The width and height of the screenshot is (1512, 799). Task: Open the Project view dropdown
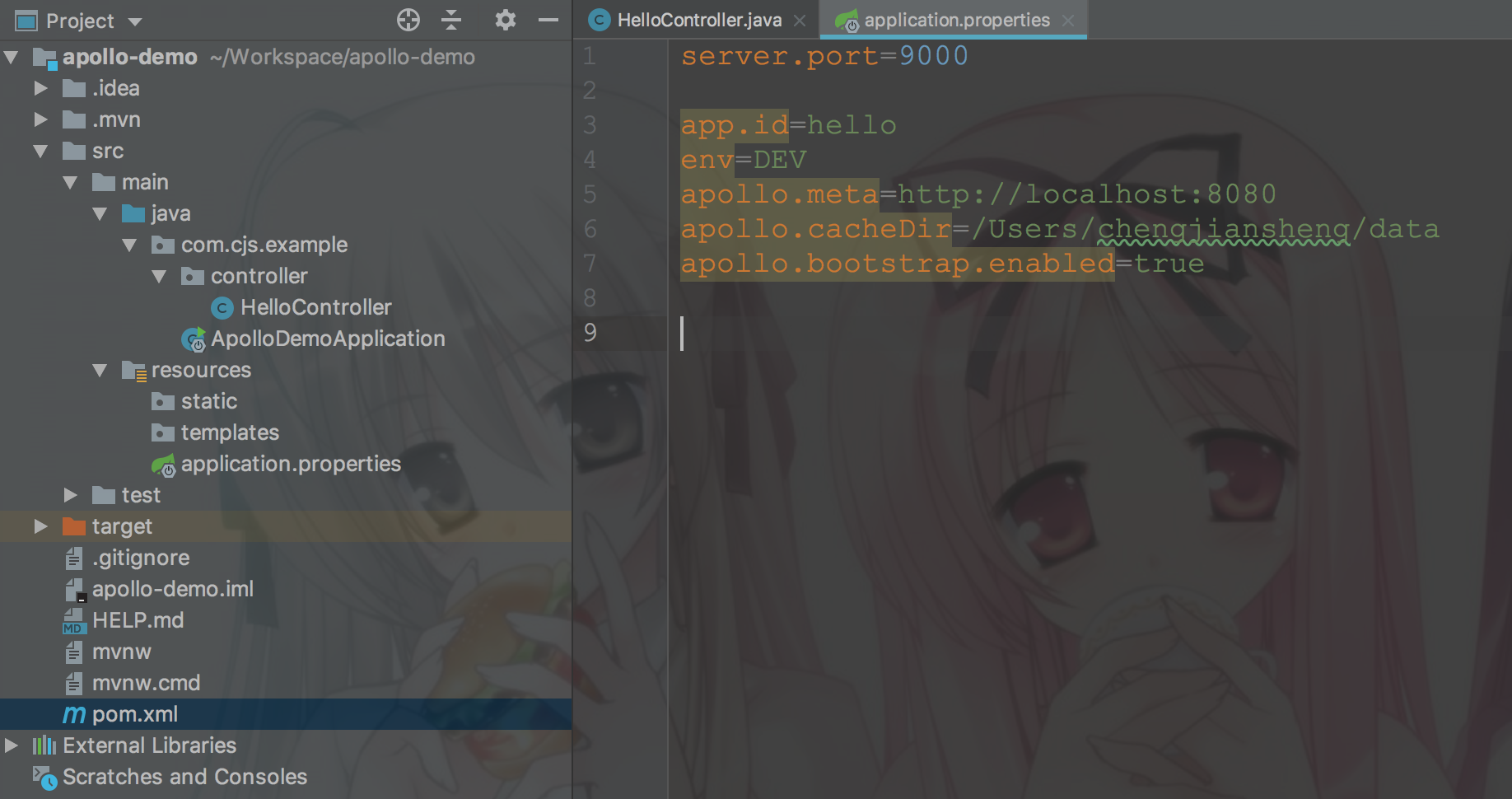(x=135, y=21)
